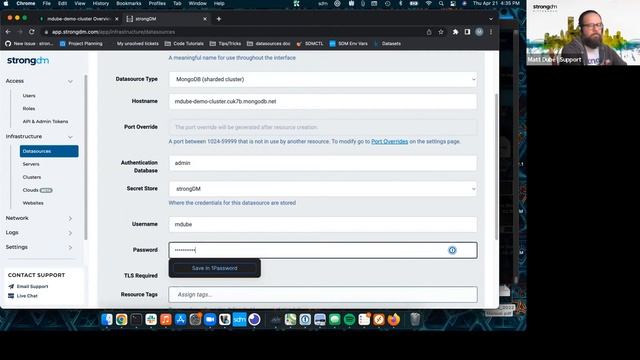Click the Wi-Fi icon in menu bar
The height and width of the screenshot is (360, 640).
coord(429,3)
